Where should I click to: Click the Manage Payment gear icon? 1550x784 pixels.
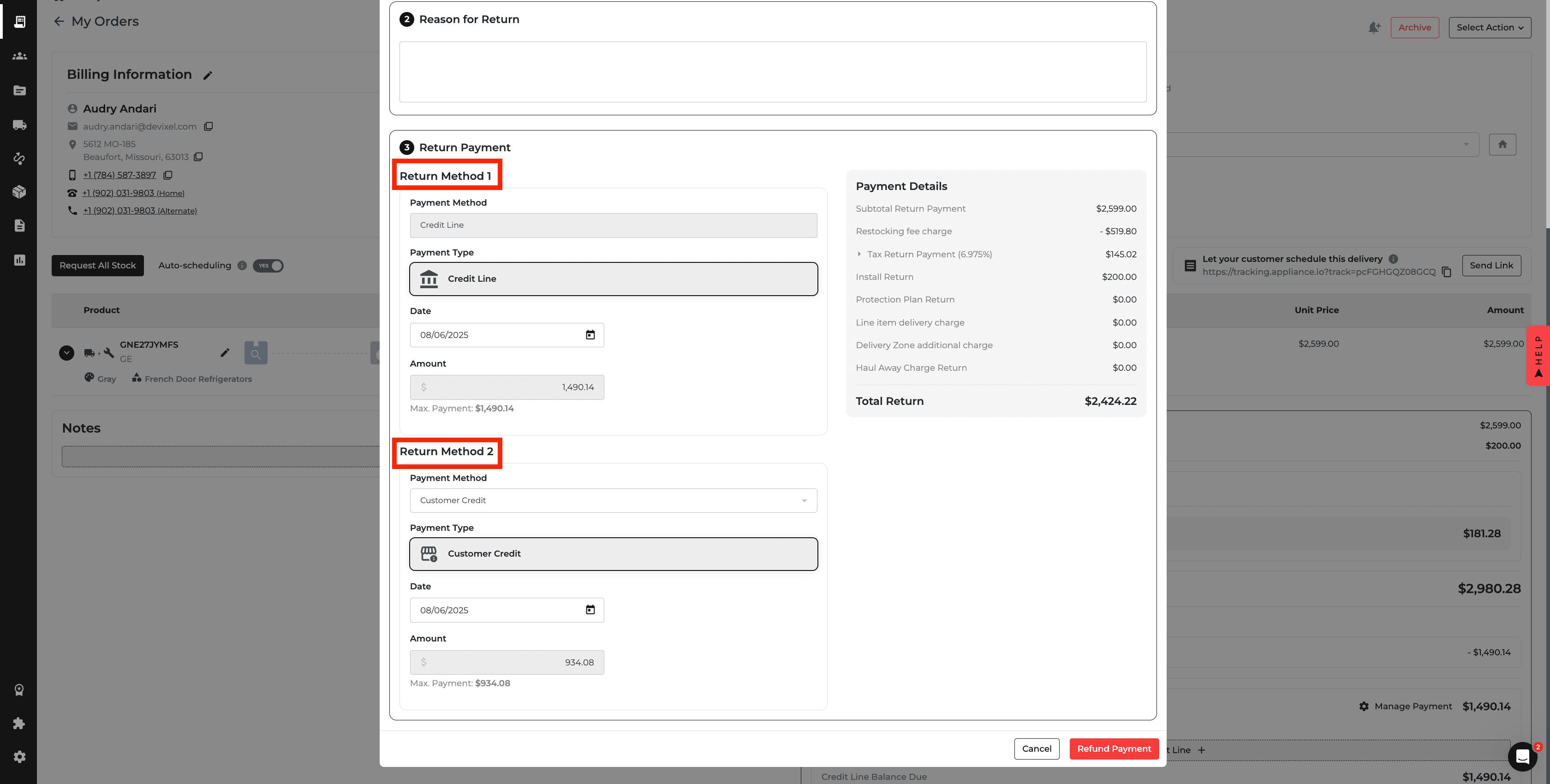point(1364,707)
